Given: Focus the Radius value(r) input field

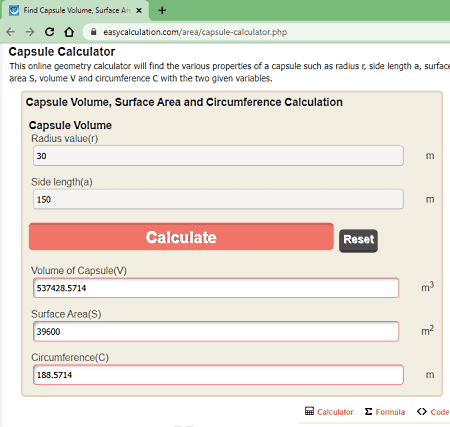Looking at the screenshot, I should click(218, 156).
